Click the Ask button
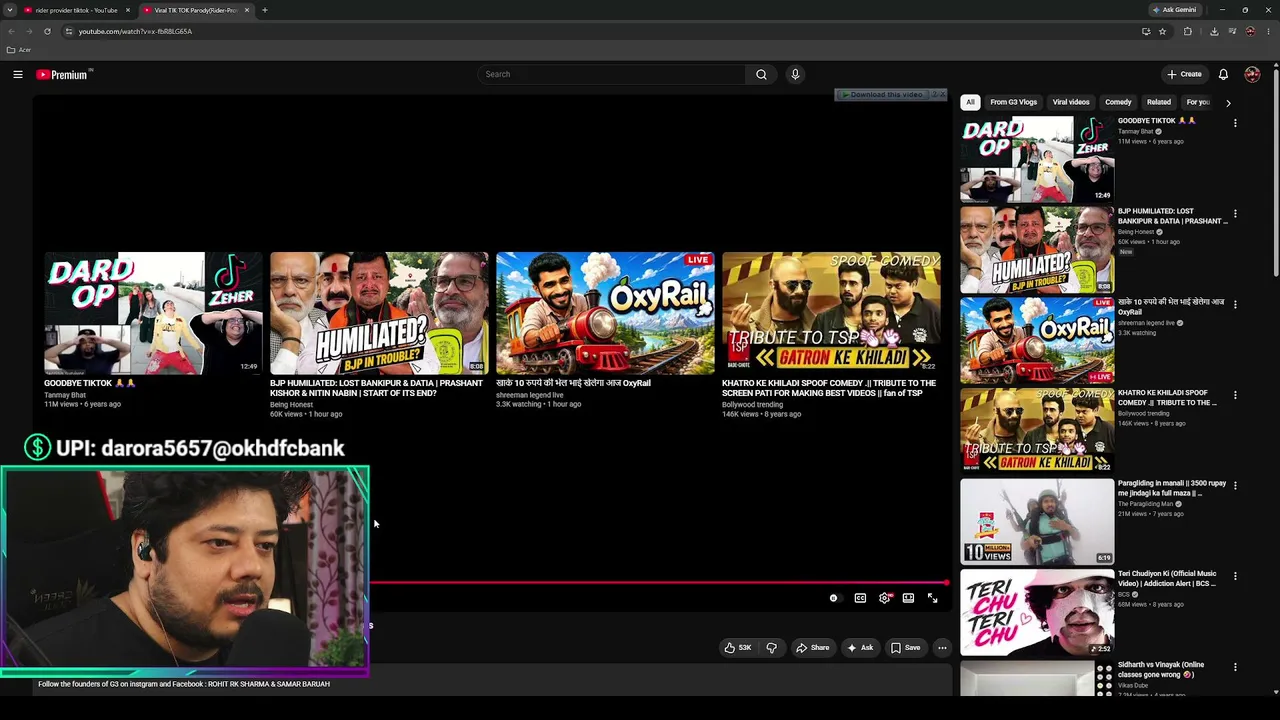 tap(860, 648)
